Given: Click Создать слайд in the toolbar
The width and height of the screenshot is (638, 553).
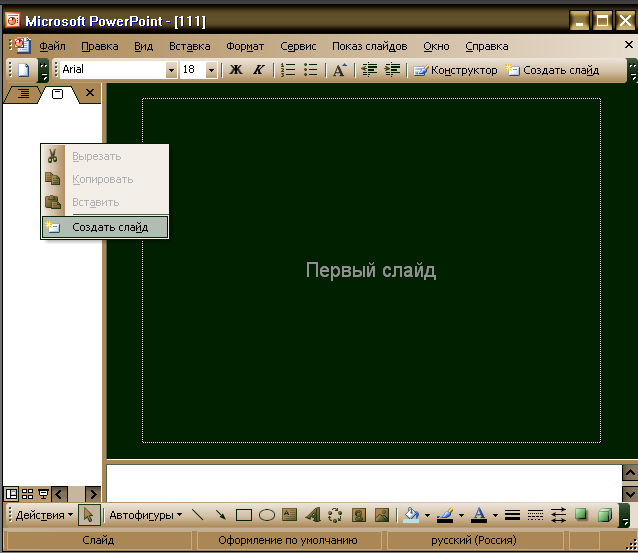Looking at the screenshot, I should pos(553,70).
